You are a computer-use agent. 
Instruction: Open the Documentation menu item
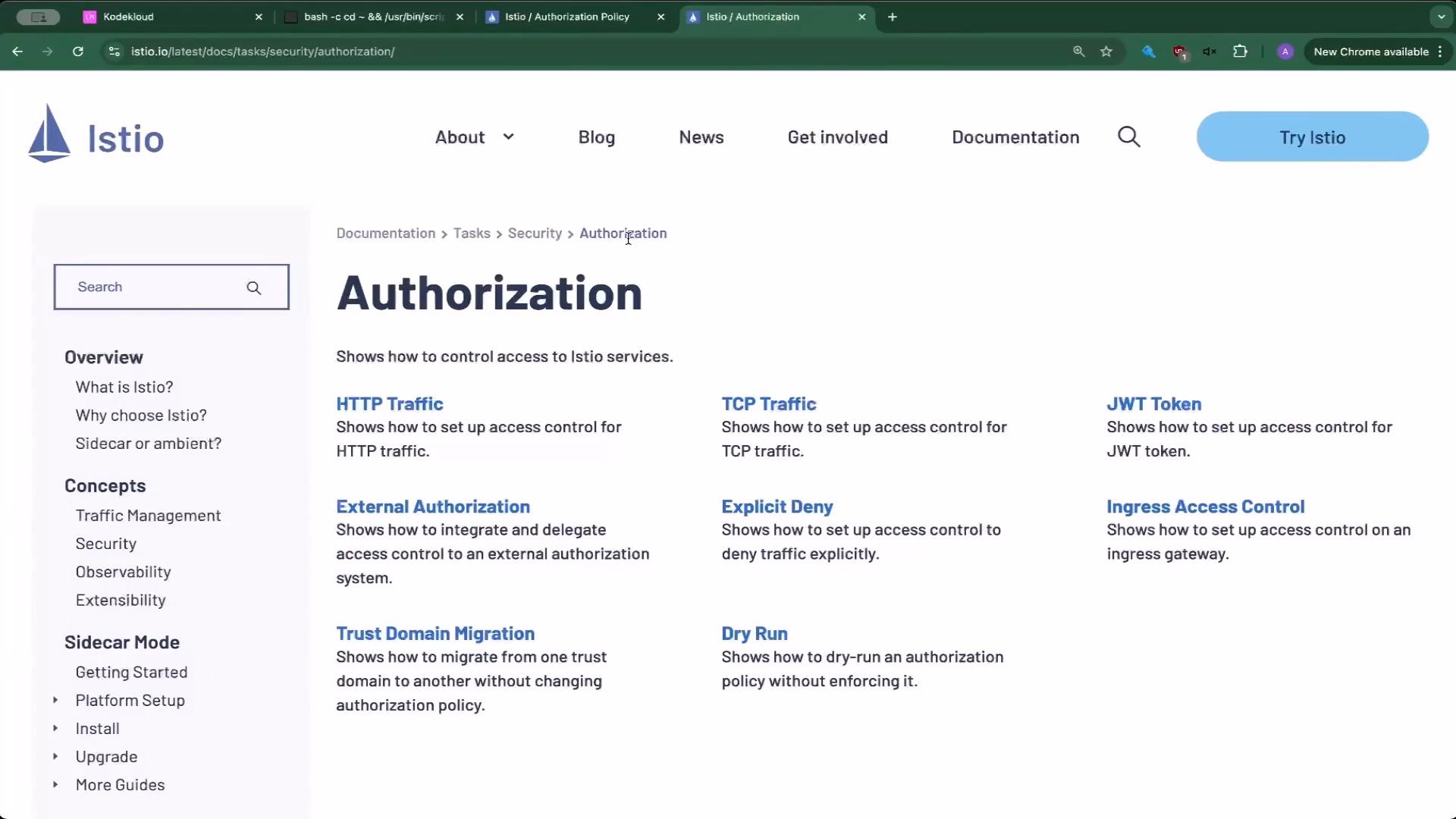[x=1015, y=137]
